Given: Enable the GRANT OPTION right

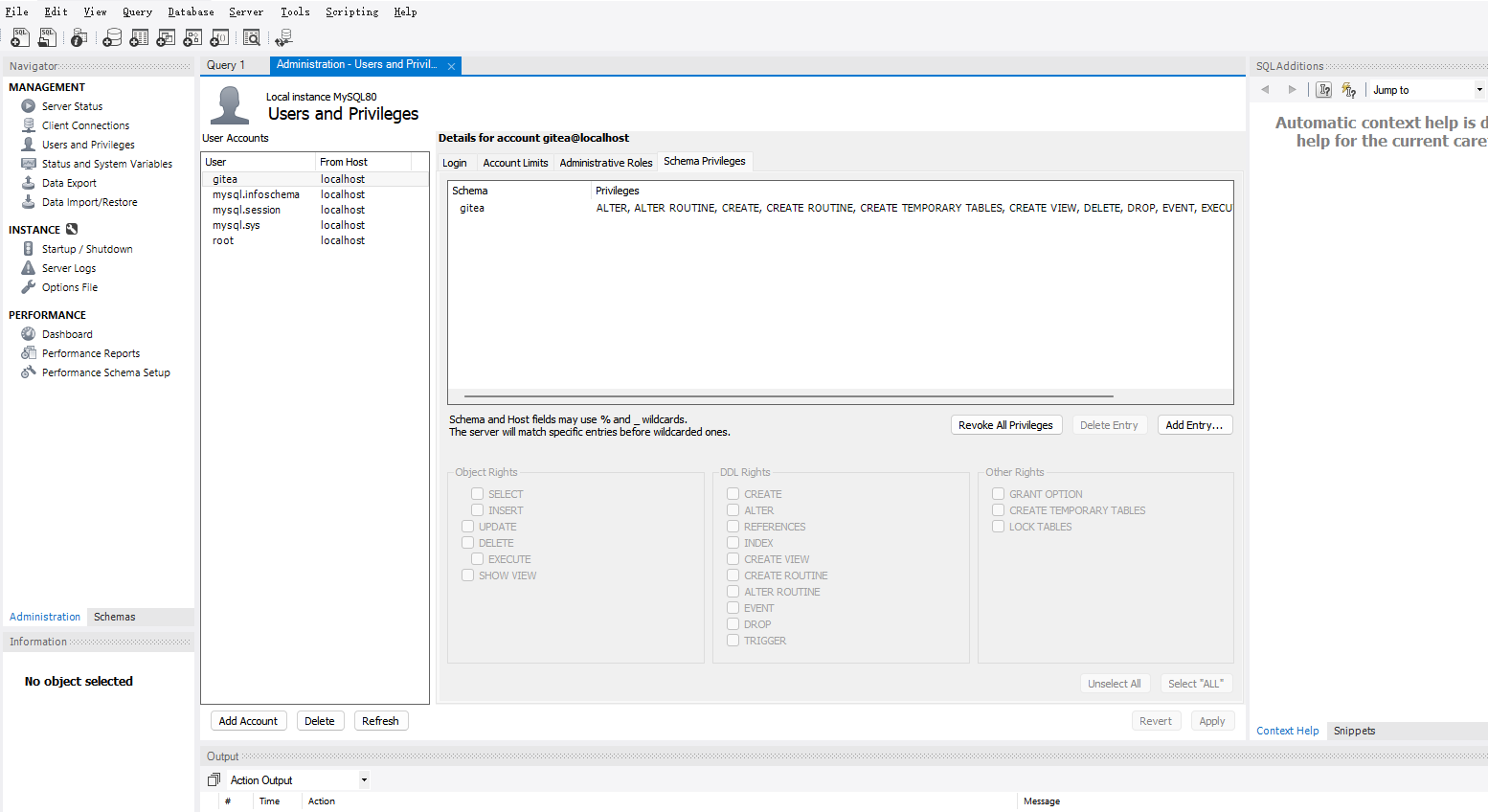Looking at the screenshot, I should [998, 494].
